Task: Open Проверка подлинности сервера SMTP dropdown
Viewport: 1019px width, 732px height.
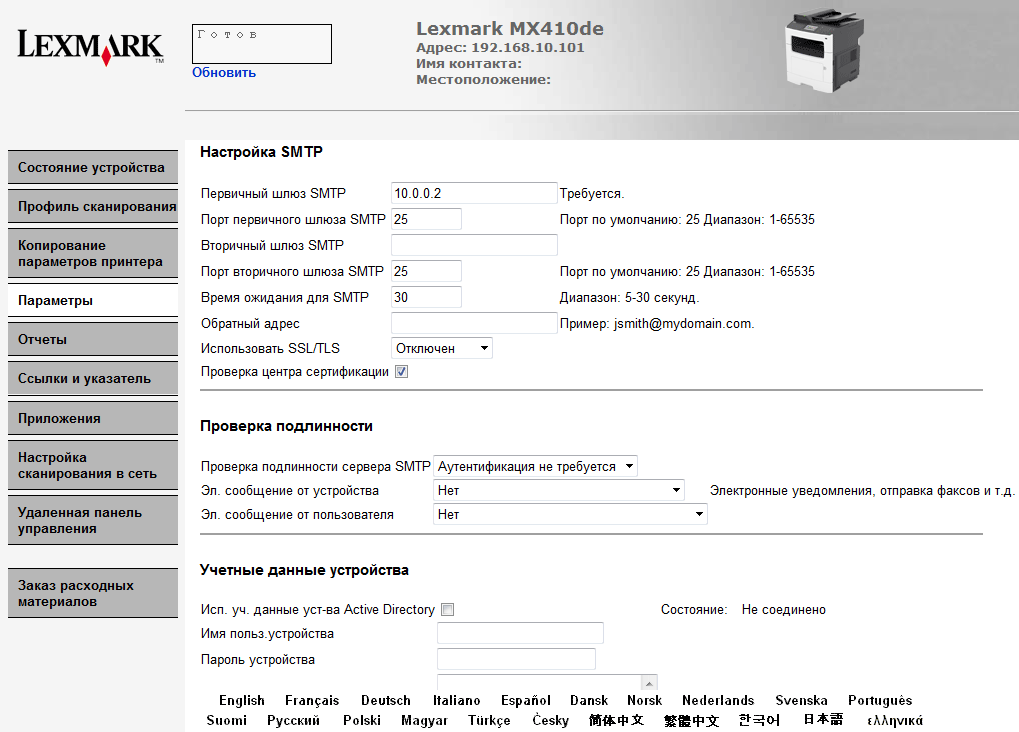Action: point(535,466)
